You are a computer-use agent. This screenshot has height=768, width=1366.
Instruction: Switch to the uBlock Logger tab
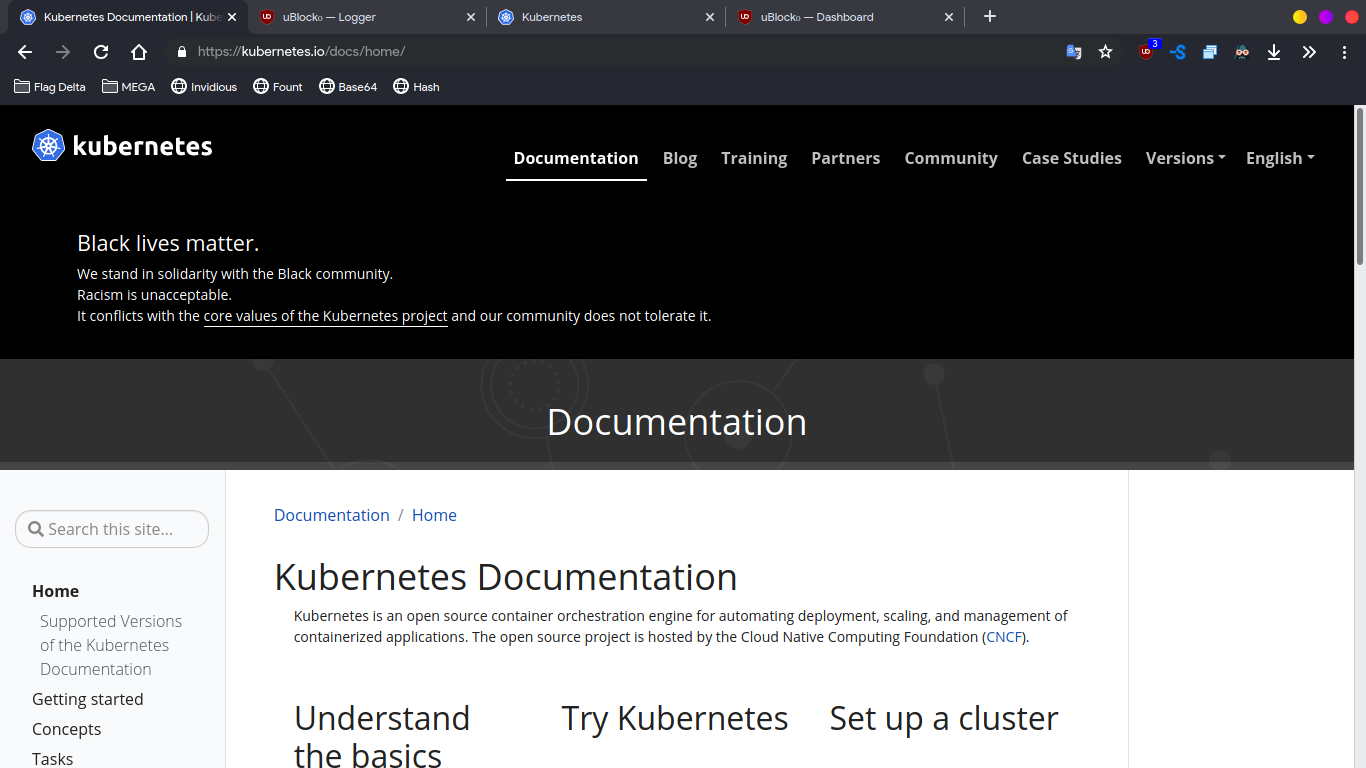point(365,17)
